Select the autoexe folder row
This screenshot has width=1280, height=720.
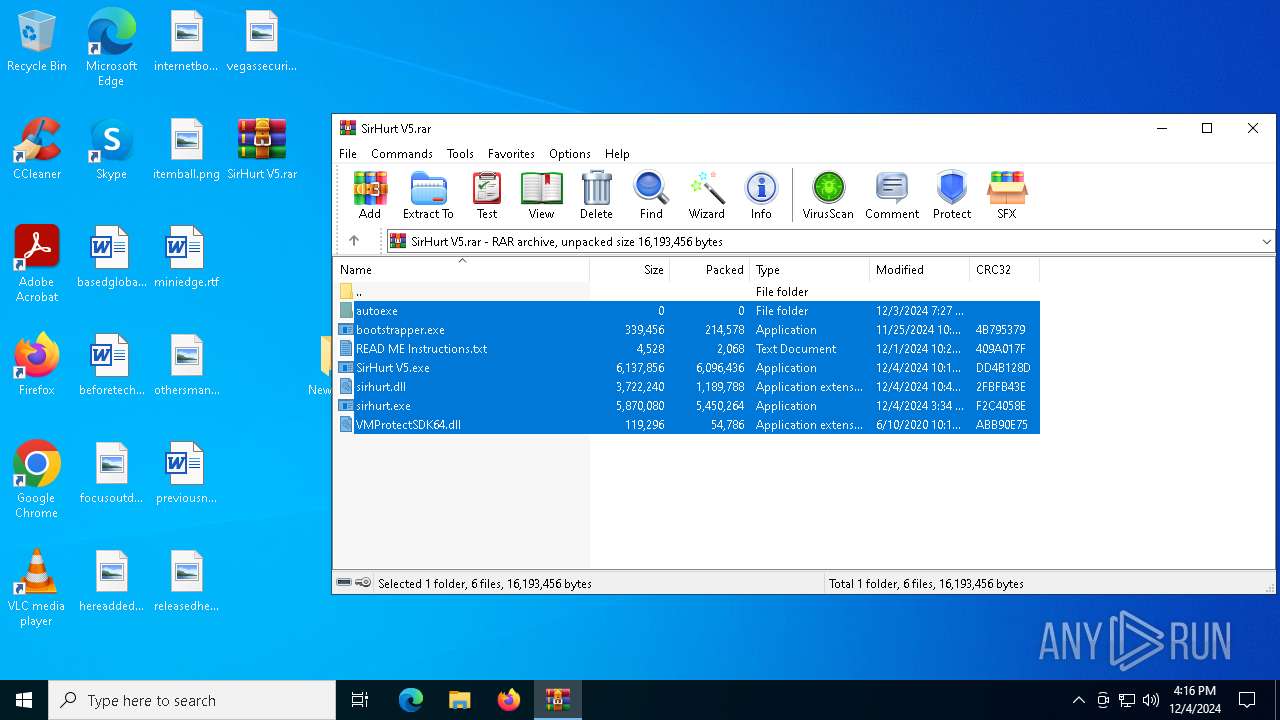[687, 311]
